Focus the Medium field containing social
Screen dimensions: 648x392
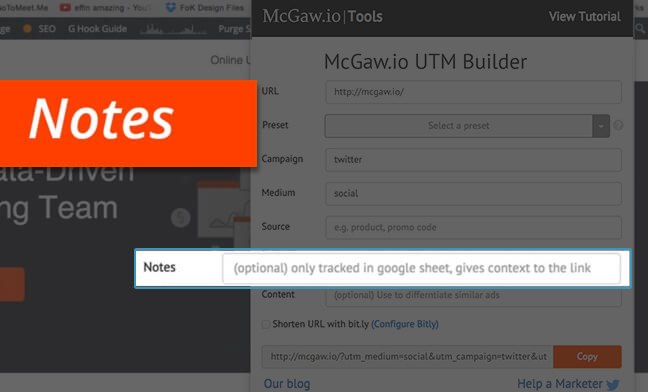pos(473,193)
